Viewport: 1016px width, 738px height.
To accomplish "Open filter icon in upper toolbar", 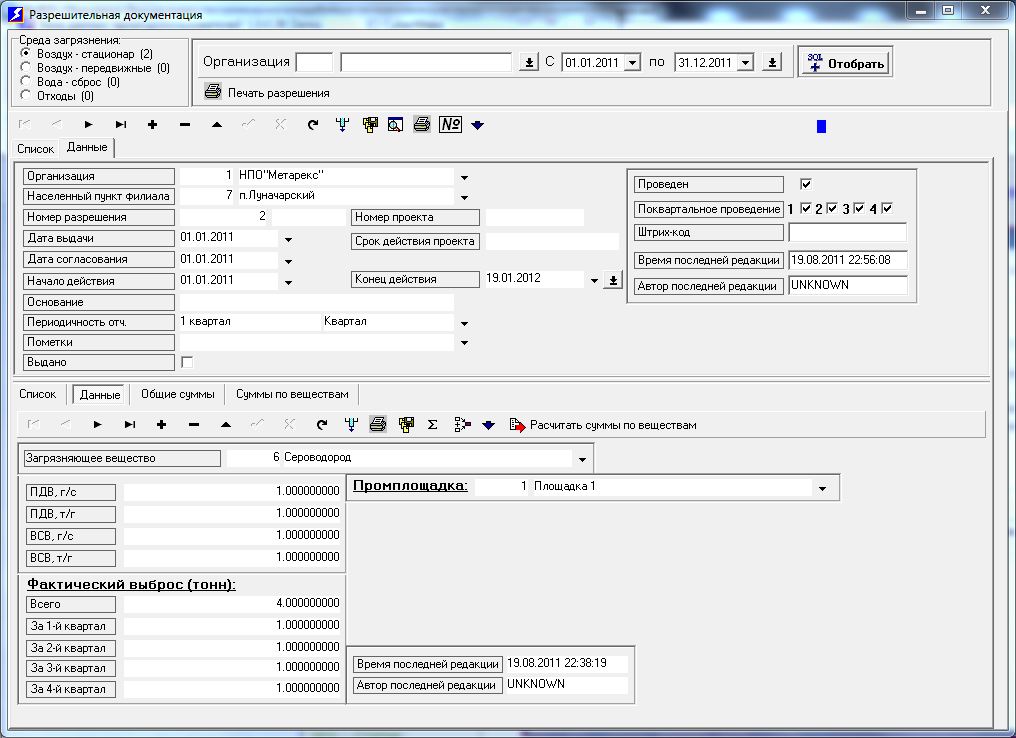I will pos(343,124).
